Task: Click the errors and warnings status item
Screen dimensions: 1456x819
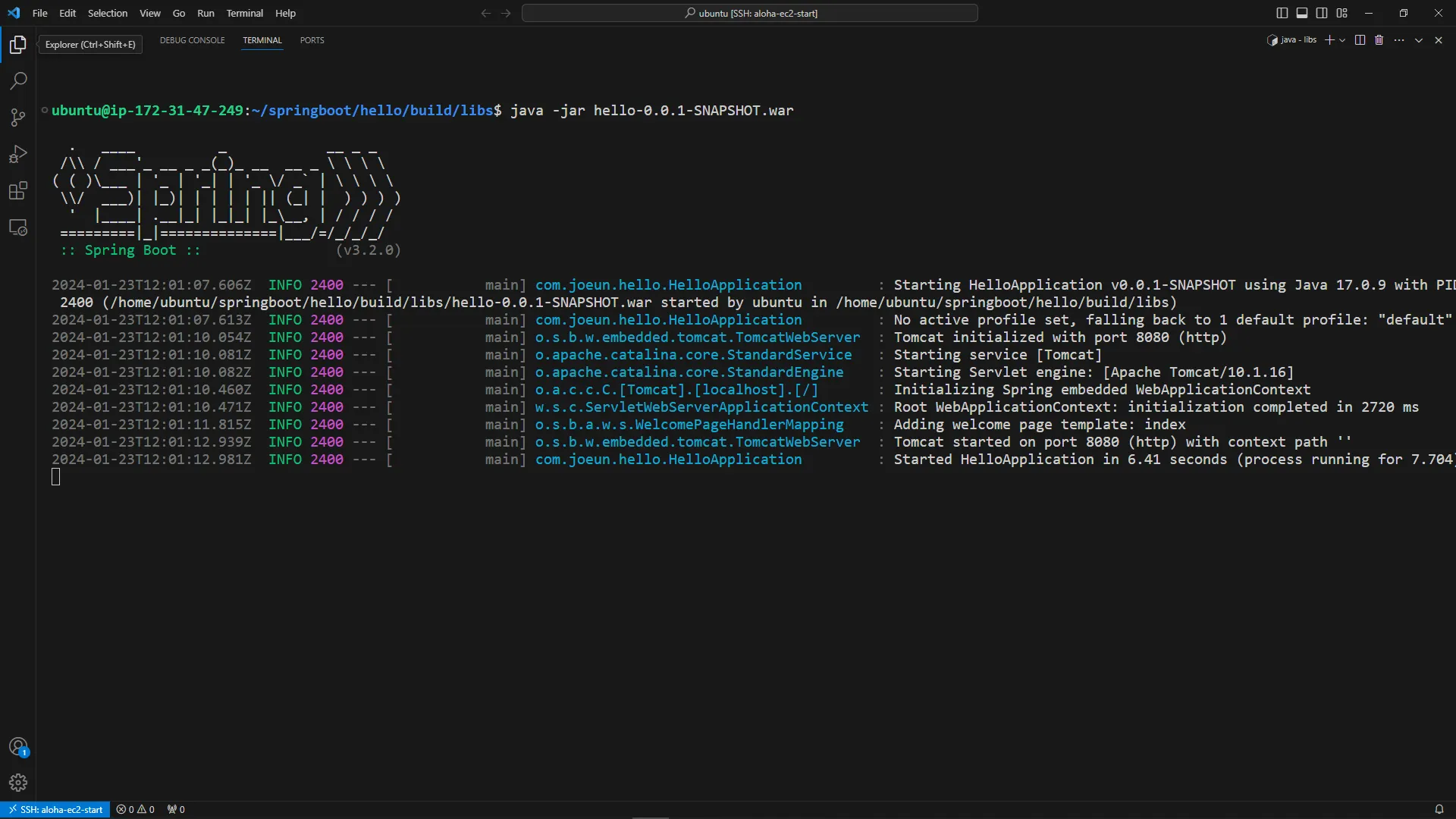Action: (x=136, y=809)
